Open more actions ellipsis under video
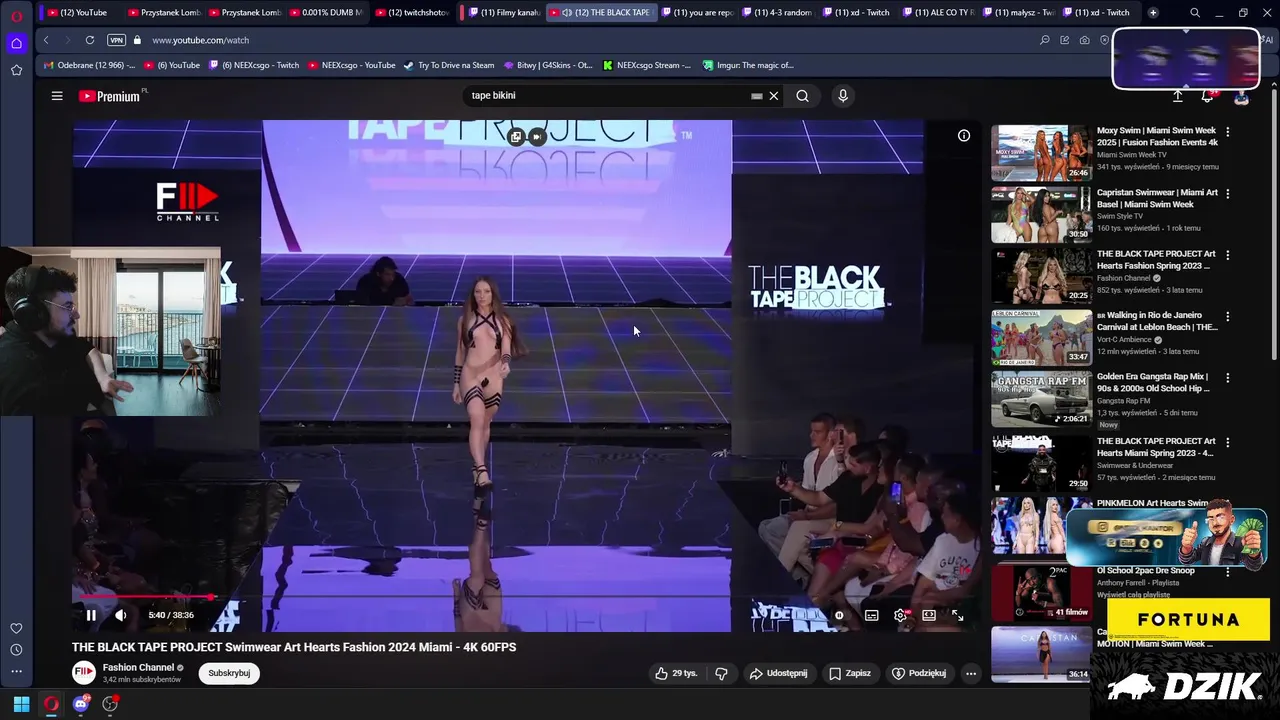This screenshot has height=720, width=1280. pos(970,673)
